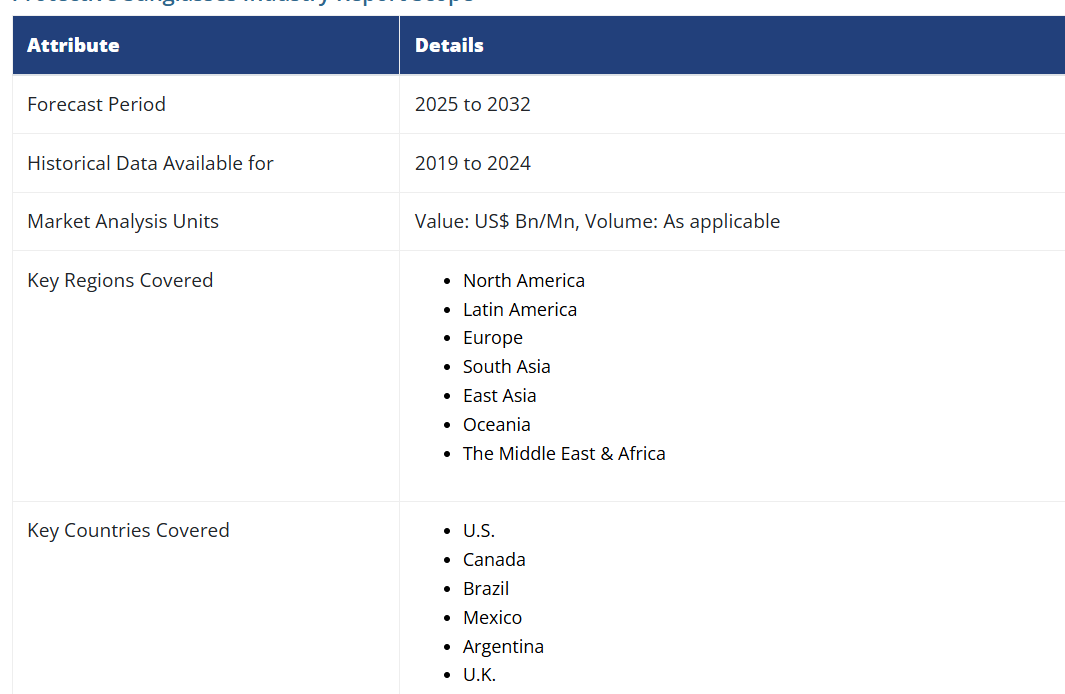Select the Europe list item
This screenshot has height=694, width=1065.
[492, 338]
